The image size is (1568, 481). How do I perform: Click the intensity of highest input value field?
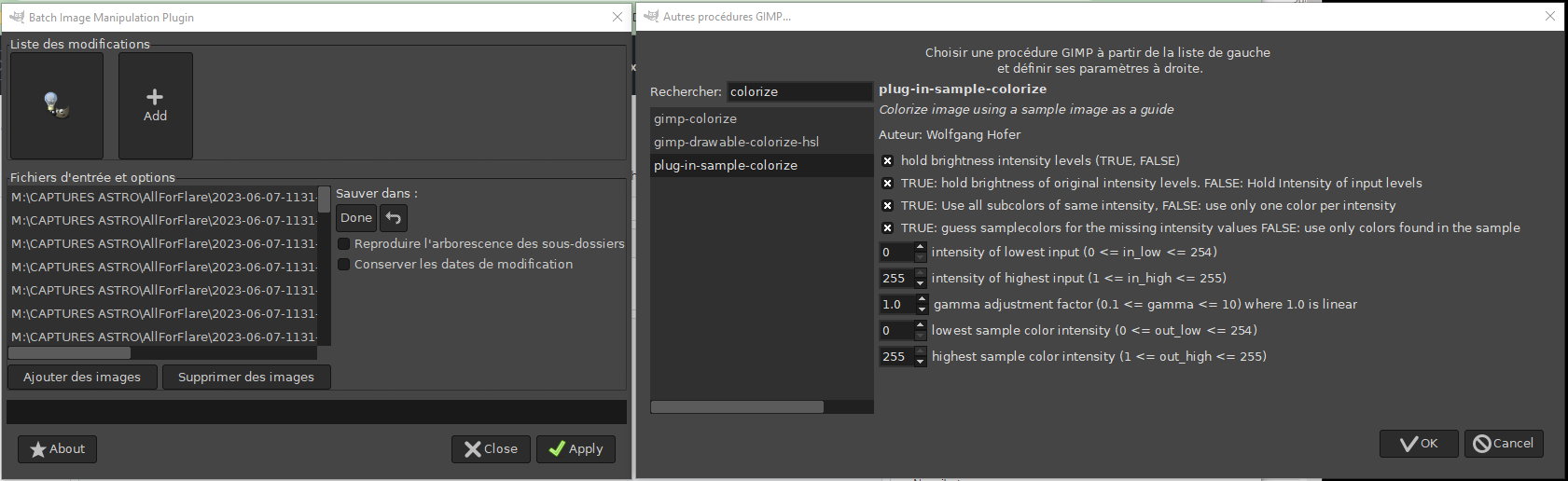pos(896,278)
